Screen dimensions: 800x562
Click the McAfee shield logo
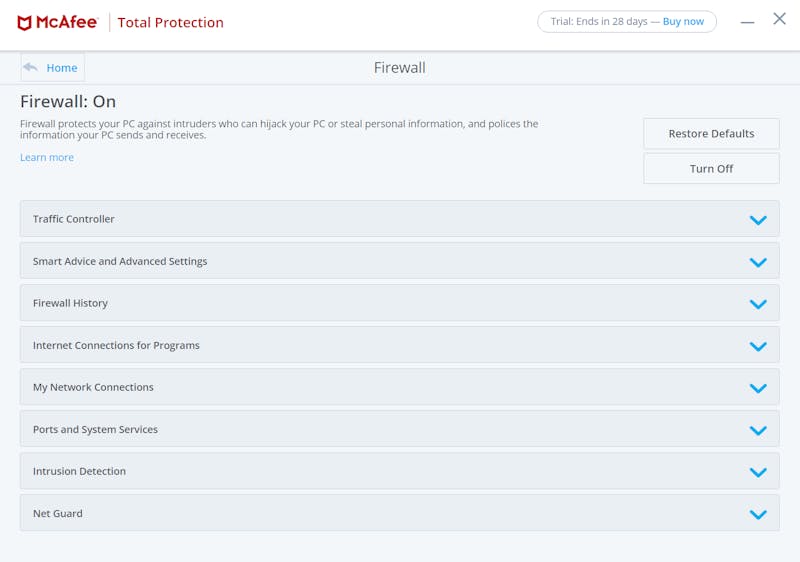pyautogui.click(x=24, y=23)
